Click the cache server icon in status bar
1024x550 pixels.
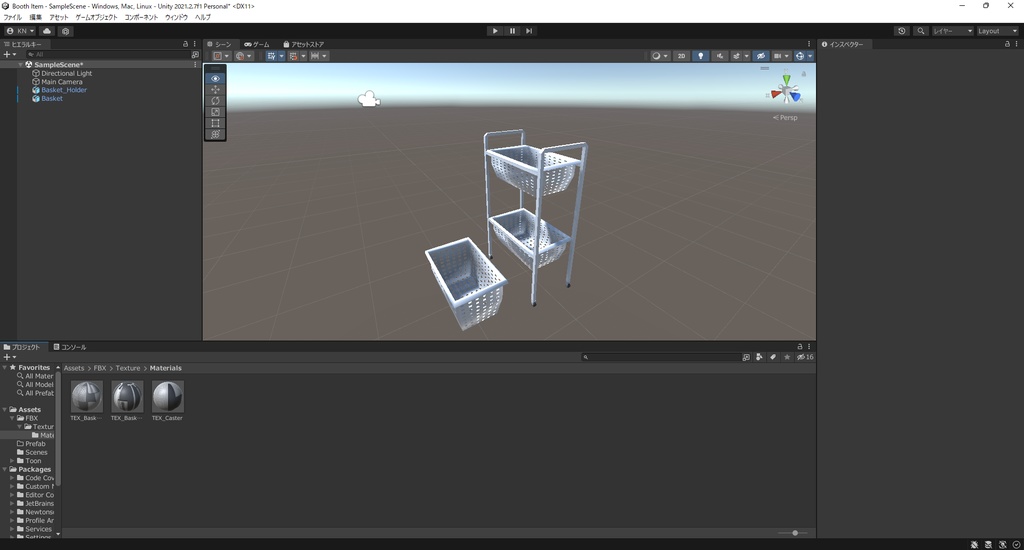(x=988, y=544)
